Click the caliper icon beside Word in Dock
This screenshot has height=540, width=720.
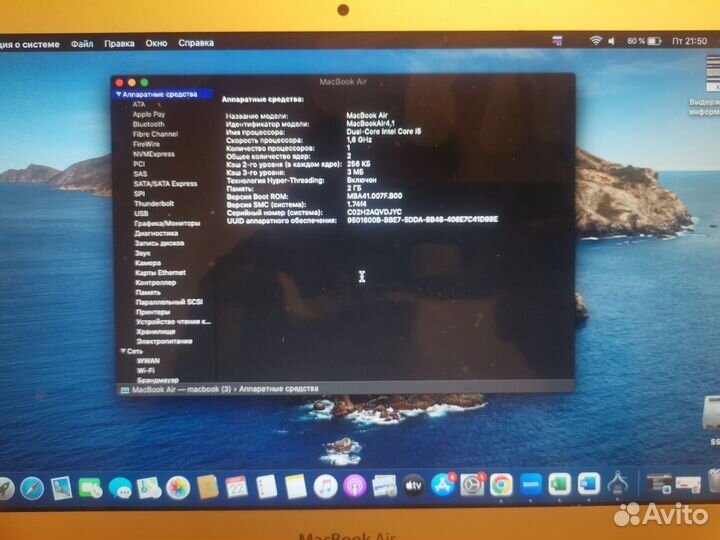618,483
